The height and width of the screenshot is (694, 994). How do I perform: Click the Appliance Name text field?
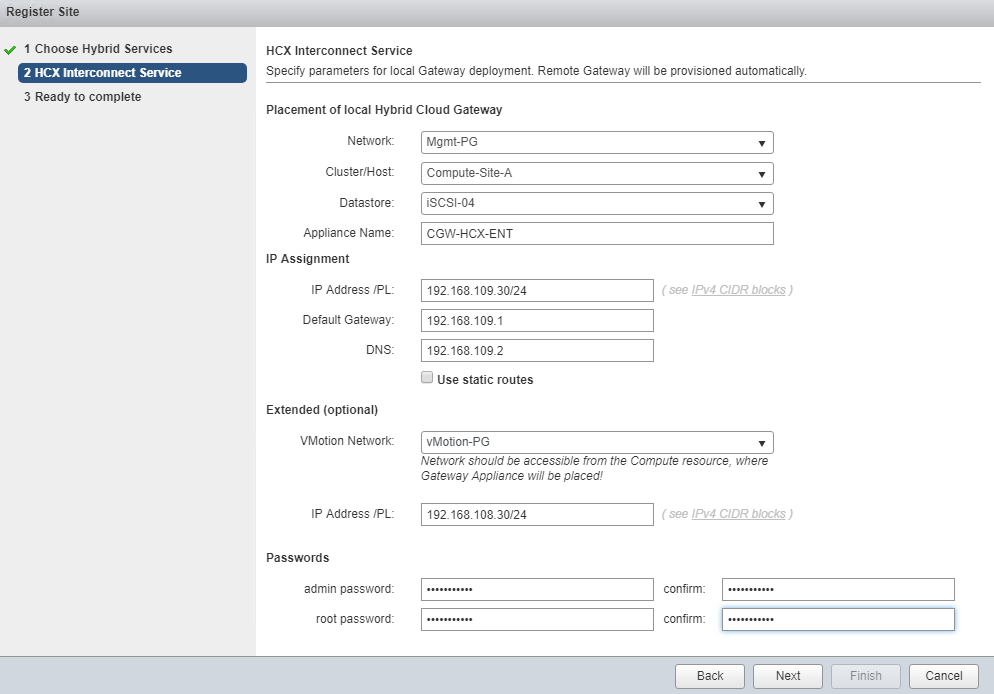(x=597, y=233)
